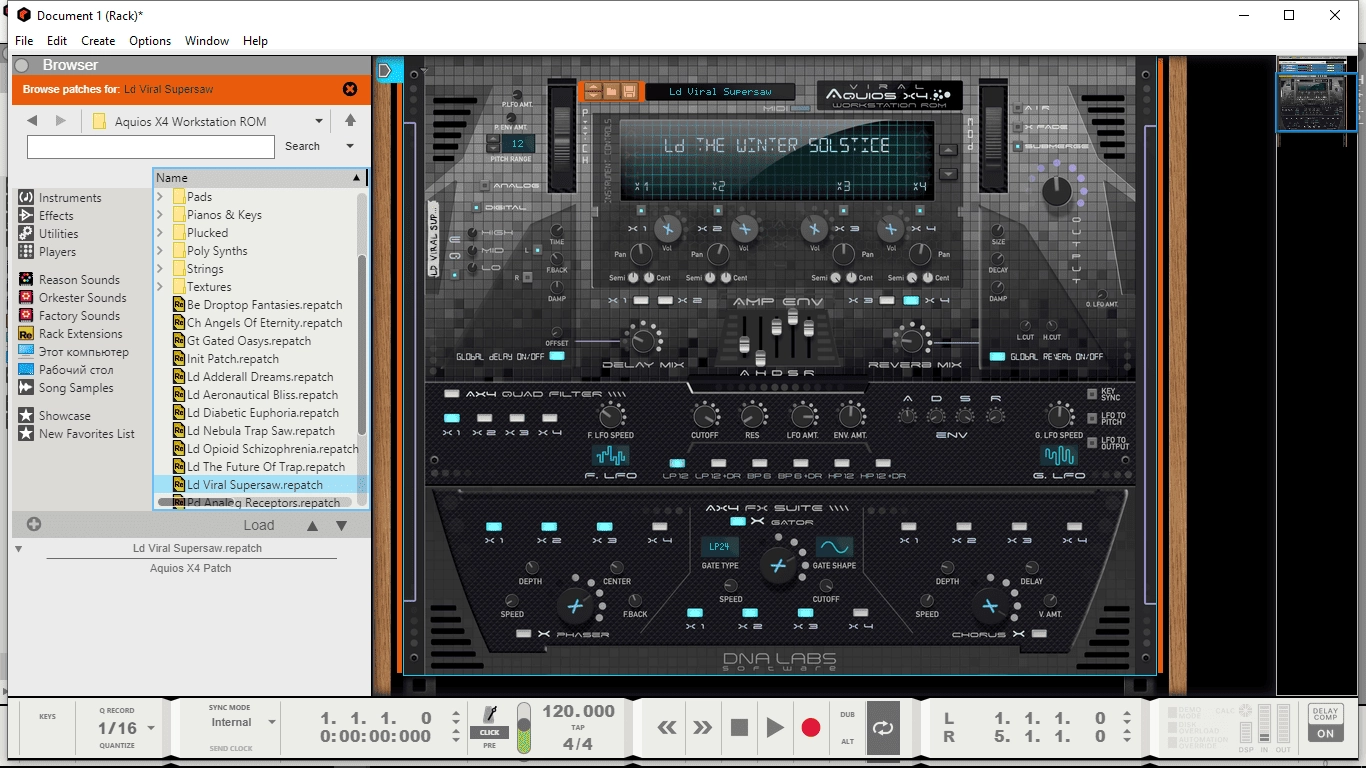Expand the Pads folder
Screen dimensions: 1366x768
(x=160, y=197)
